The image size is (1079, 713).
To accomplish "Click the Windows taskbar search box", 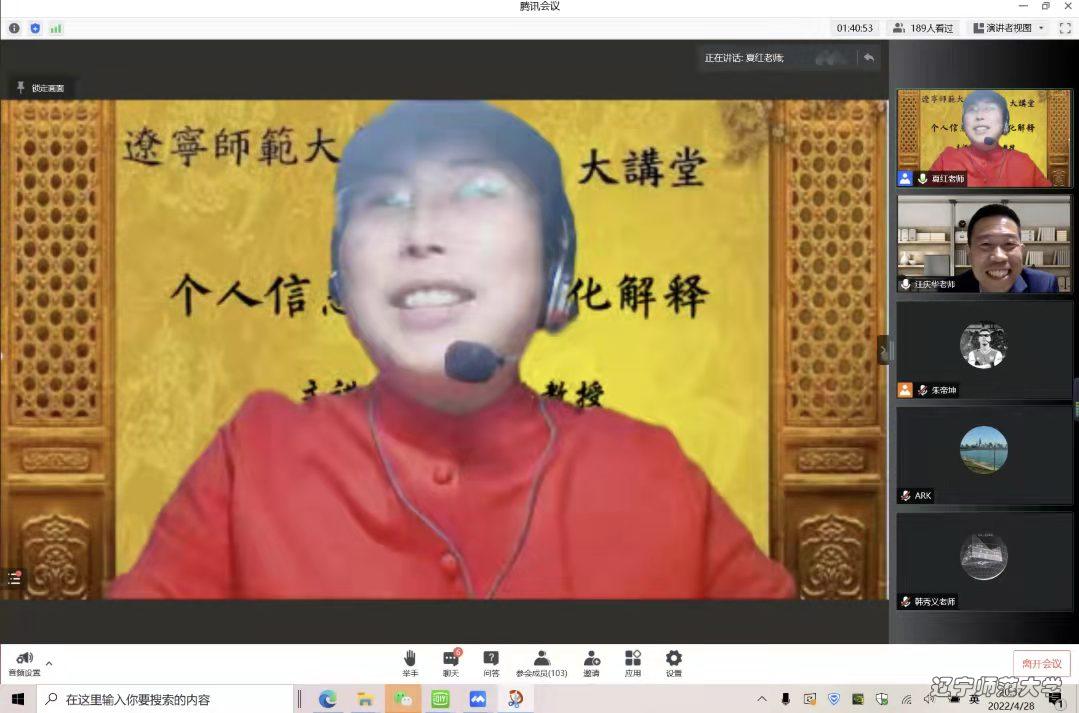I will pyautogui.click(x=170, y=699).
